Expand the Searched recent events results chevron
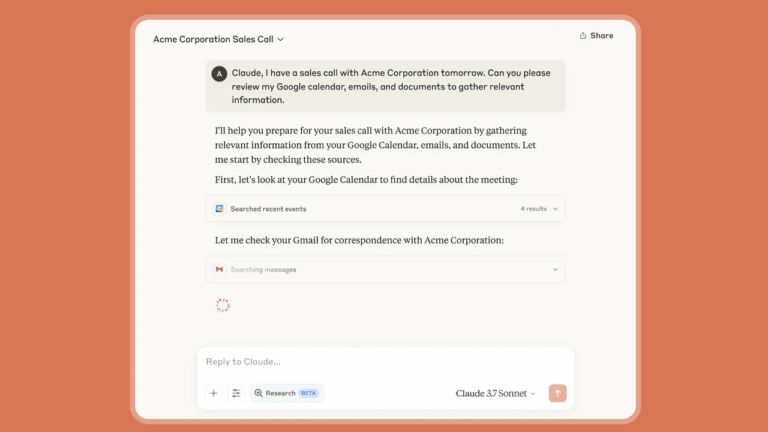The height and width of the screenshot is (432, 768). (555, 209)
